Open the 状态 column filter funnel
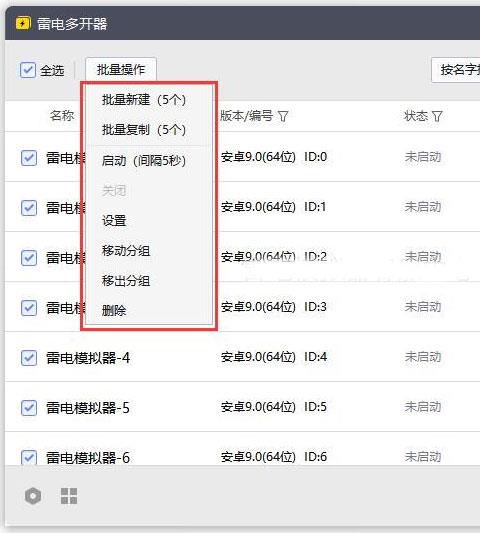This screenshot has width=480, height=533. point(437,116)
